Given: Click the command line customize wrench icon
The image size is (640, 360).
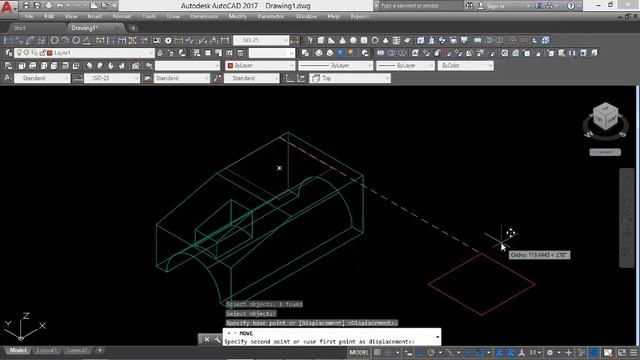Looking at the screenshot, I should click(x=217, y=339).
